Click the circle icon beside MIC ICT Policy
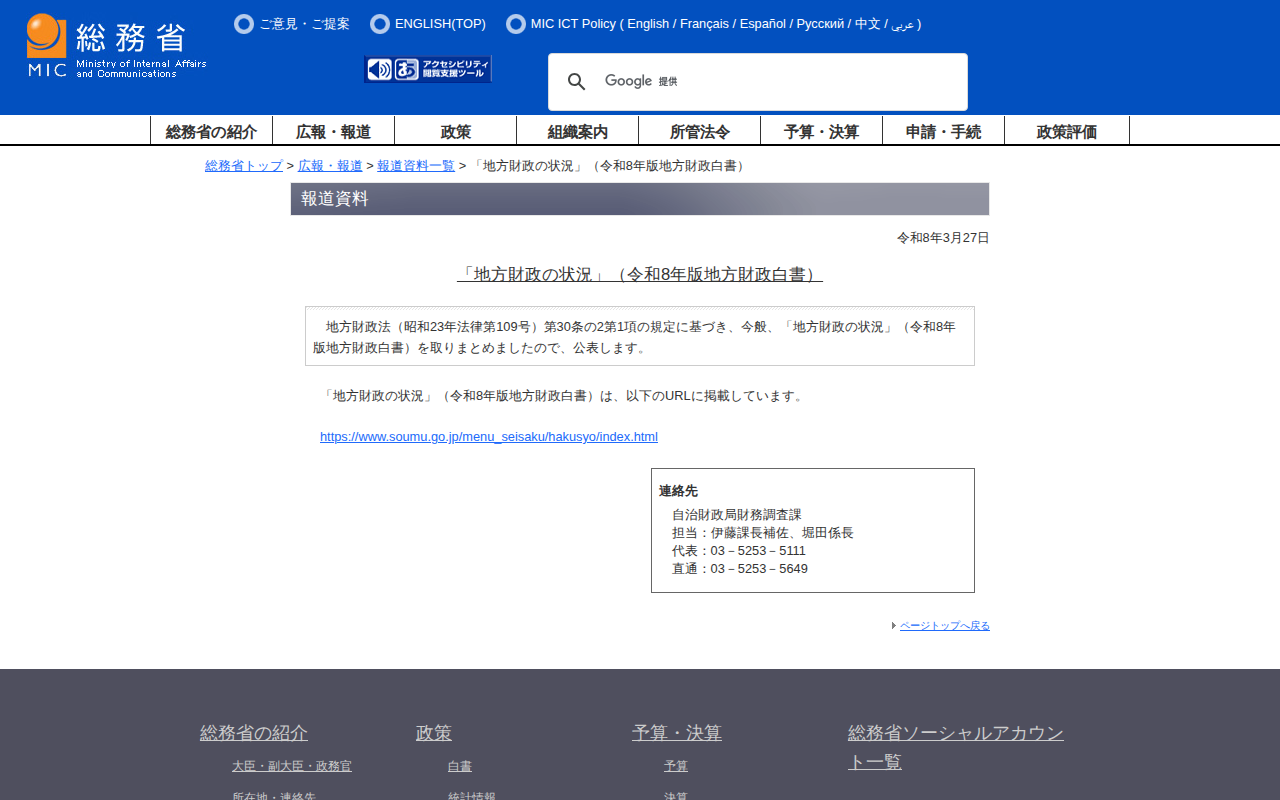Image resolution: width=1280 pixels, height=800 pixels. pos(516,24)
